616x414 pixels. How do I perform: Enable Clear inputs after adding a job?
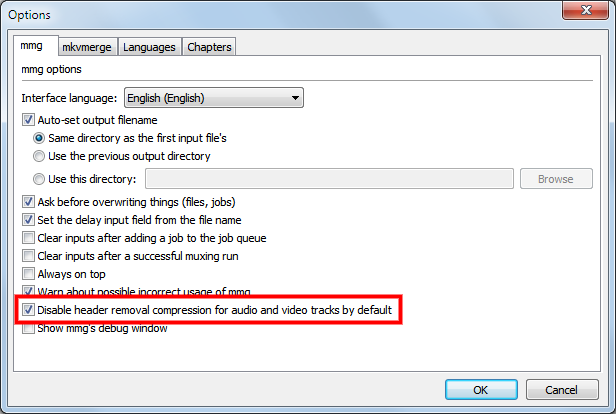point(28,238)
